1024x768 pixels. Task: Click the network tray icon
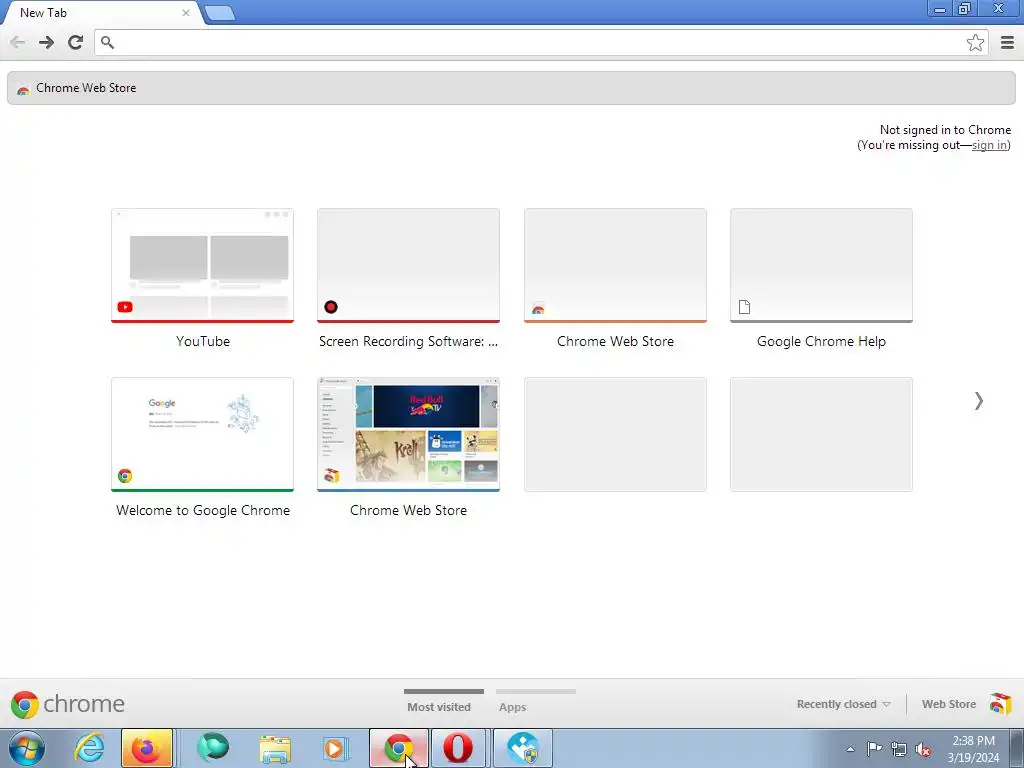899,749
